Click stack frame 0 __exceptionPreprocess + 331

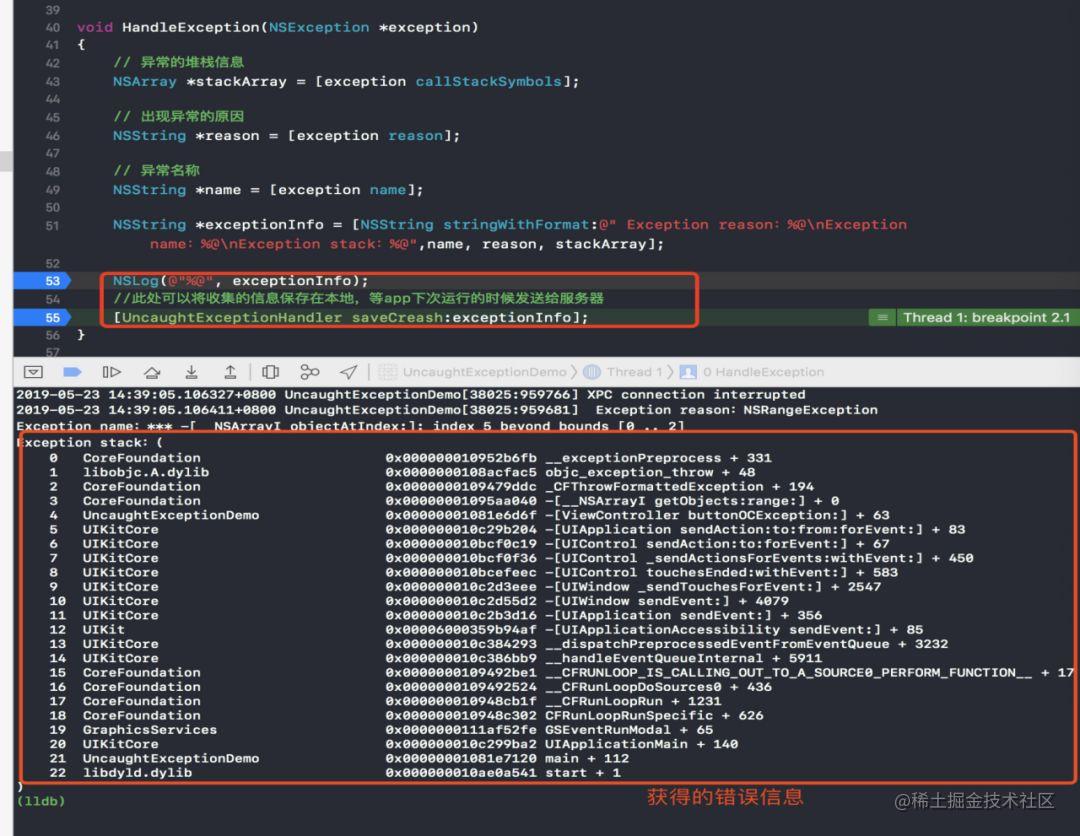[x=411, y=458]
